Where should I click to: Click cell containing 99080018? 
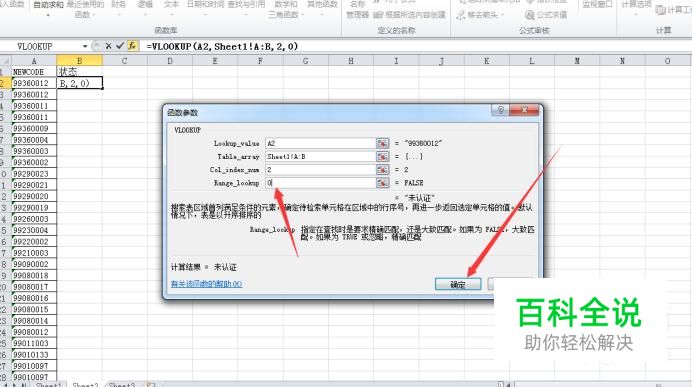coord(34,276)
